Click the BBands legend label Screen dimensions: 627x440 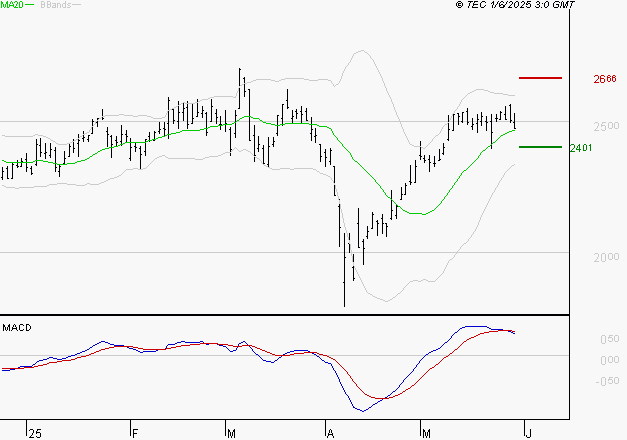pyautogui.click(x=56, y=5)
